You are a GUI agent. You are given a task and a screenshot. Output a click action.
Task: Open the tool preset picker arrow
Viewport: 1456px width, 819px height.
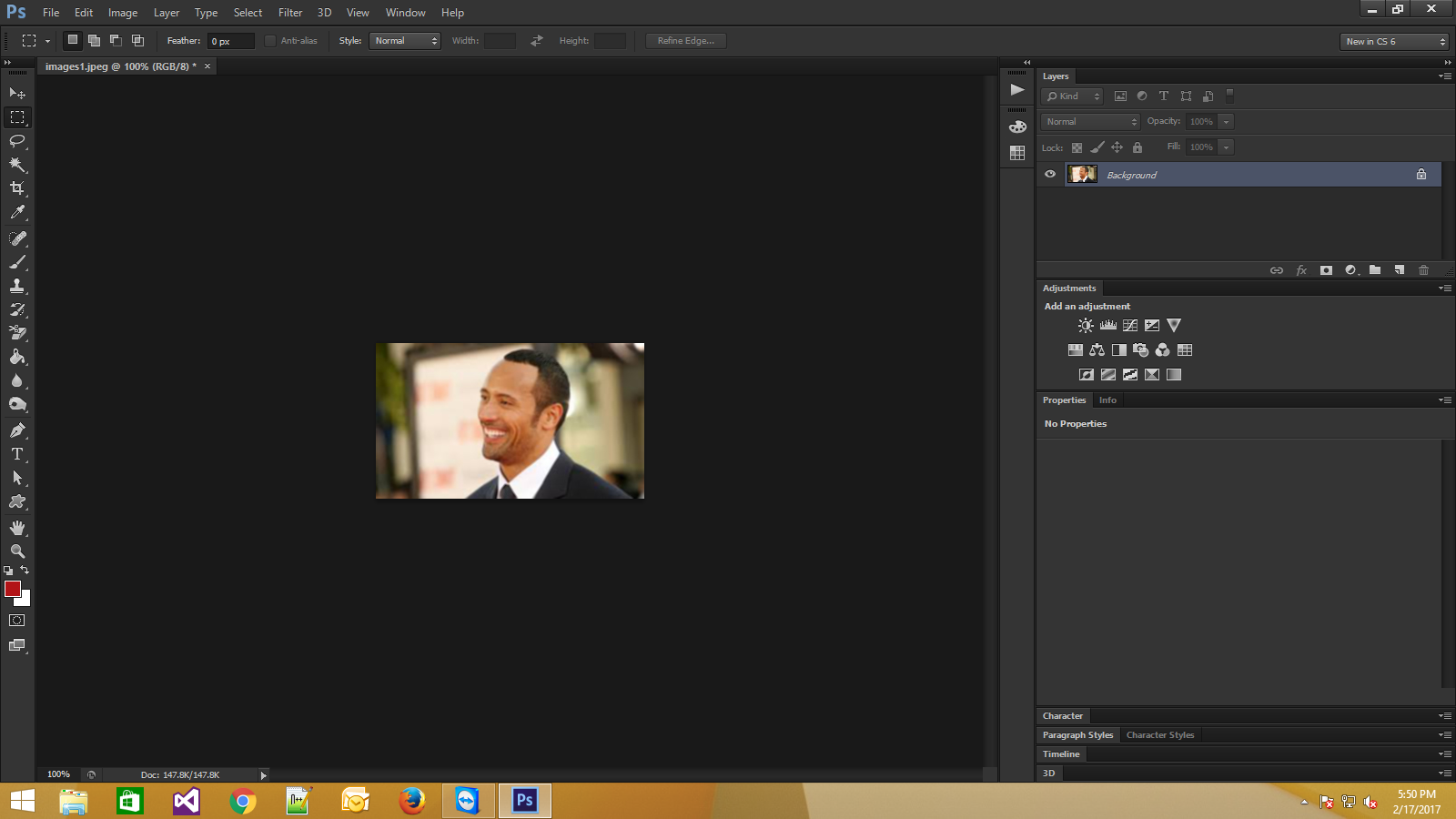[x=47, y=41]
